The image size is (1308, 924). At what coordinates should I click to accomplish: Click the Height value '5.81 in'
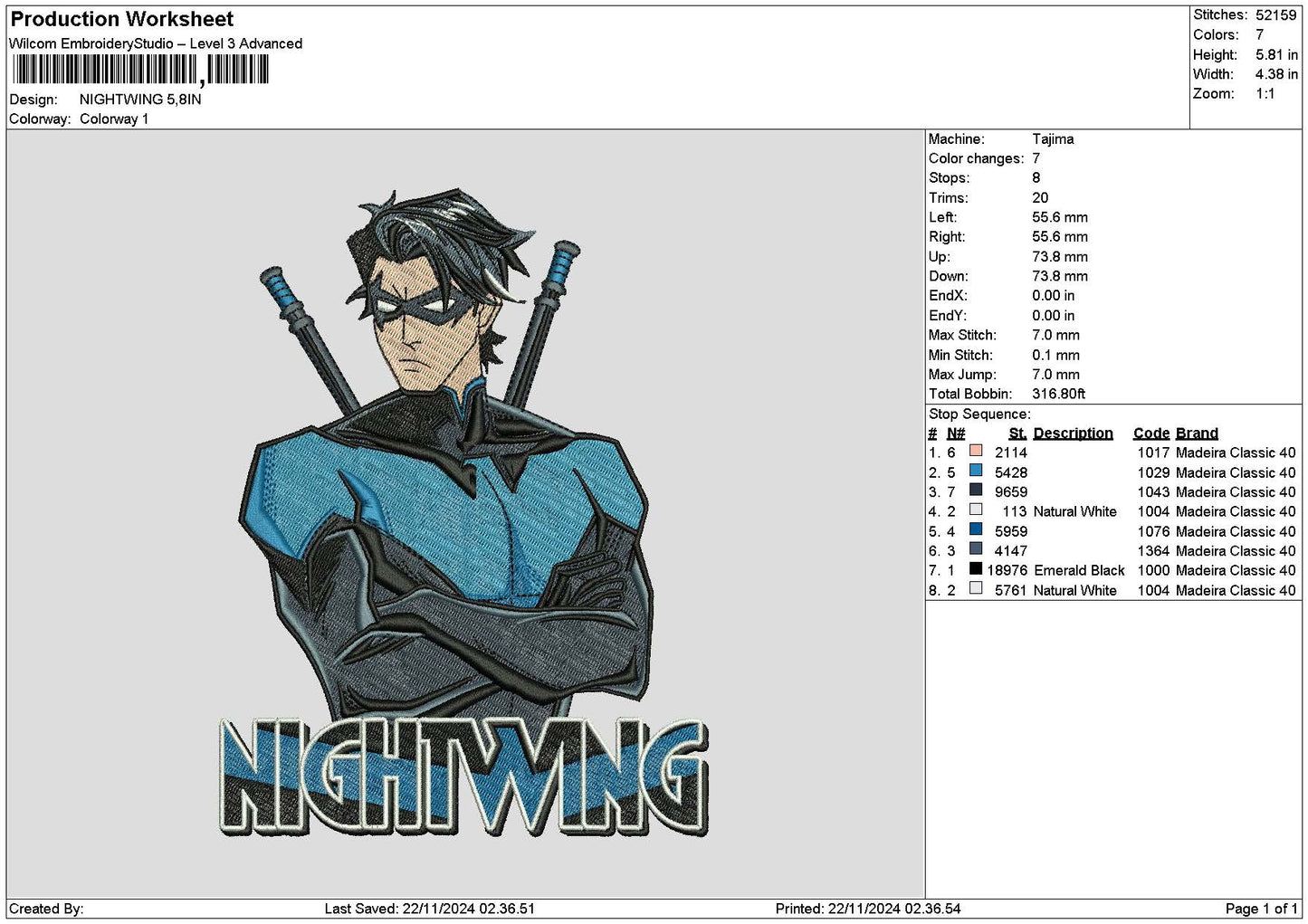click(x=1276, y=55)
